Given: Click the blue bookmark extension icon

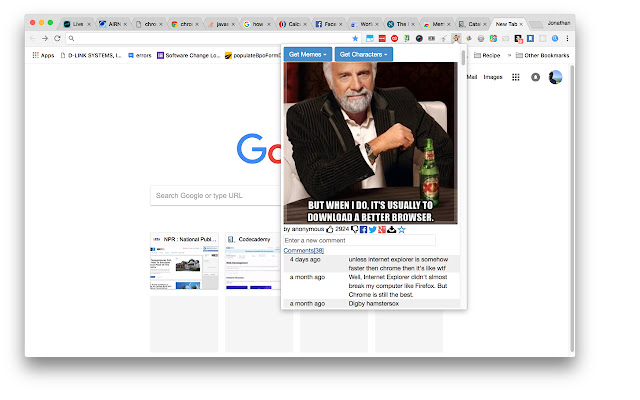Looking at the screenshot, I should click(530, 38).
